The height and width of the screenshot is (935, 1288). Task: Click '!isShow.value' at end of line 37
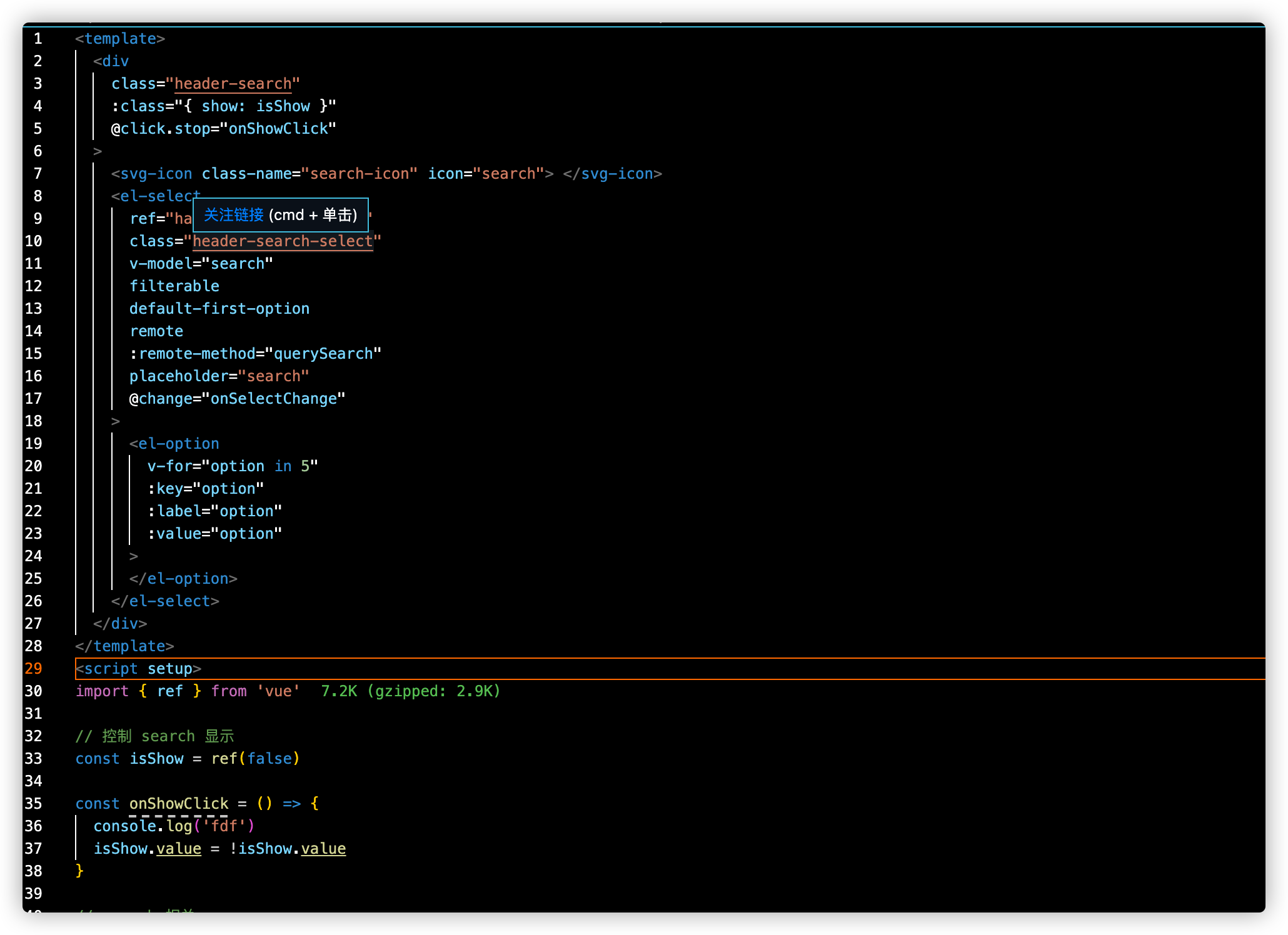(x=288, y=848)
